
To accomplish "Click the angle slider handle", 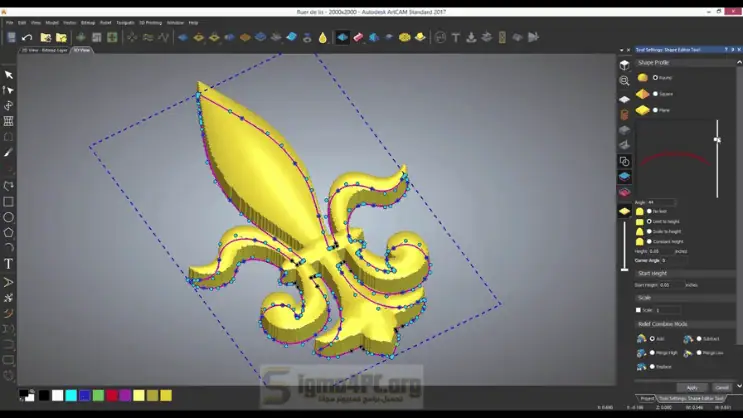I will click(717, 140).
